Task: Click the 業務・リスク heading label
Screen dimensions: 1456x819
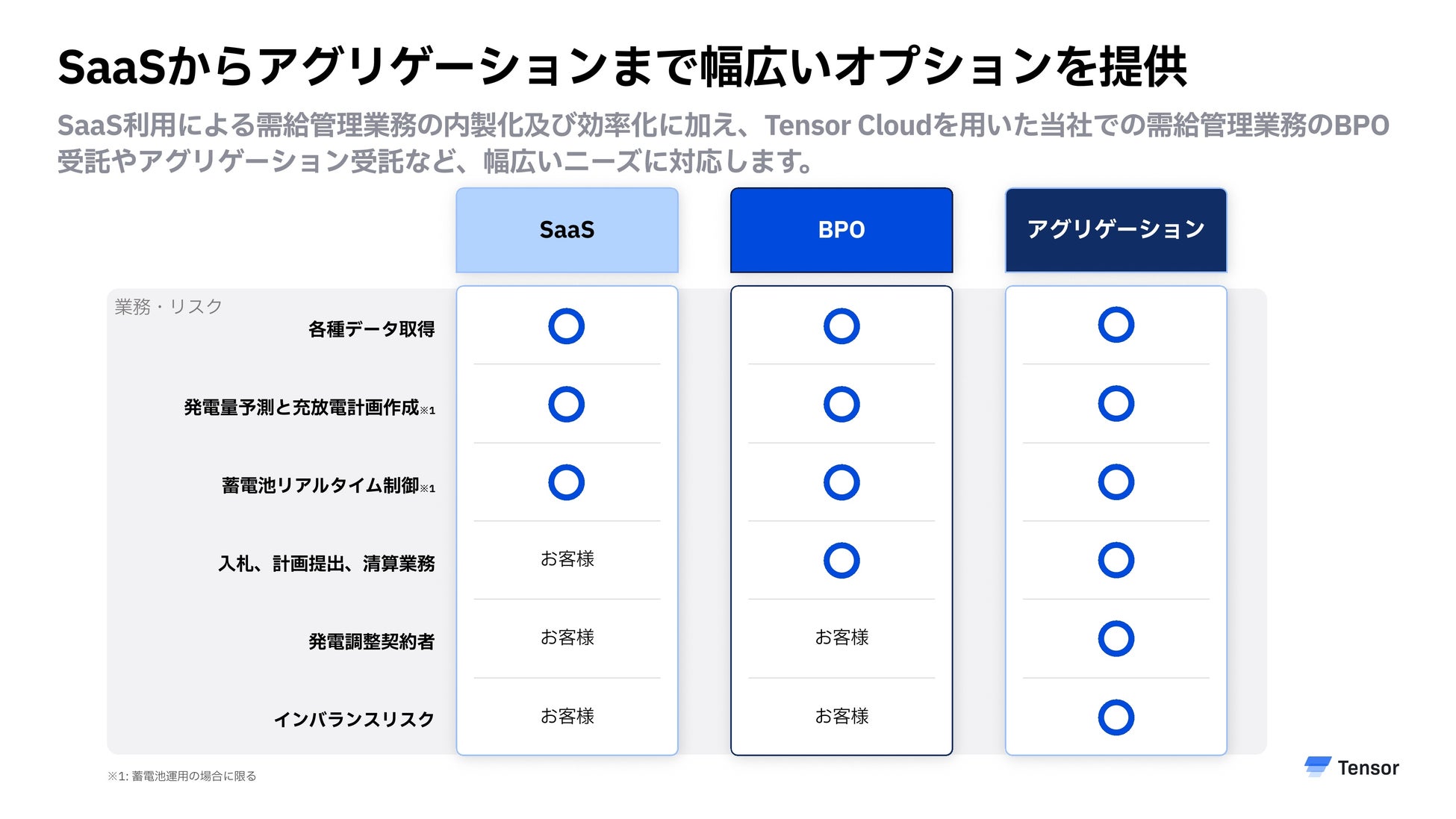Action: coord(168,307)
